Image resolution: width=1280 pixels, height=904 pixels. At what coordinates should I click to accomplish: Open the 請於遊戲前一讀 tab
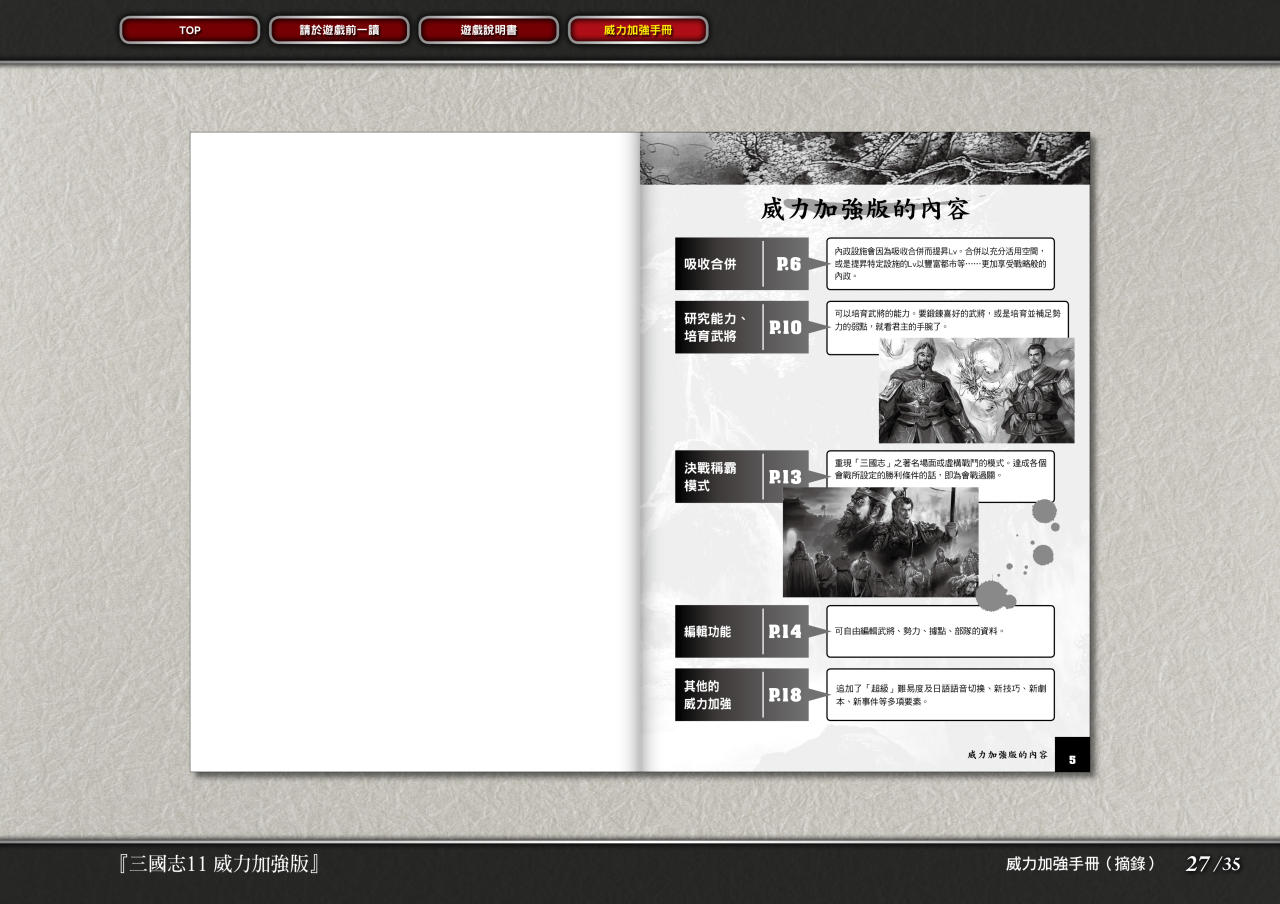[339, 30]
